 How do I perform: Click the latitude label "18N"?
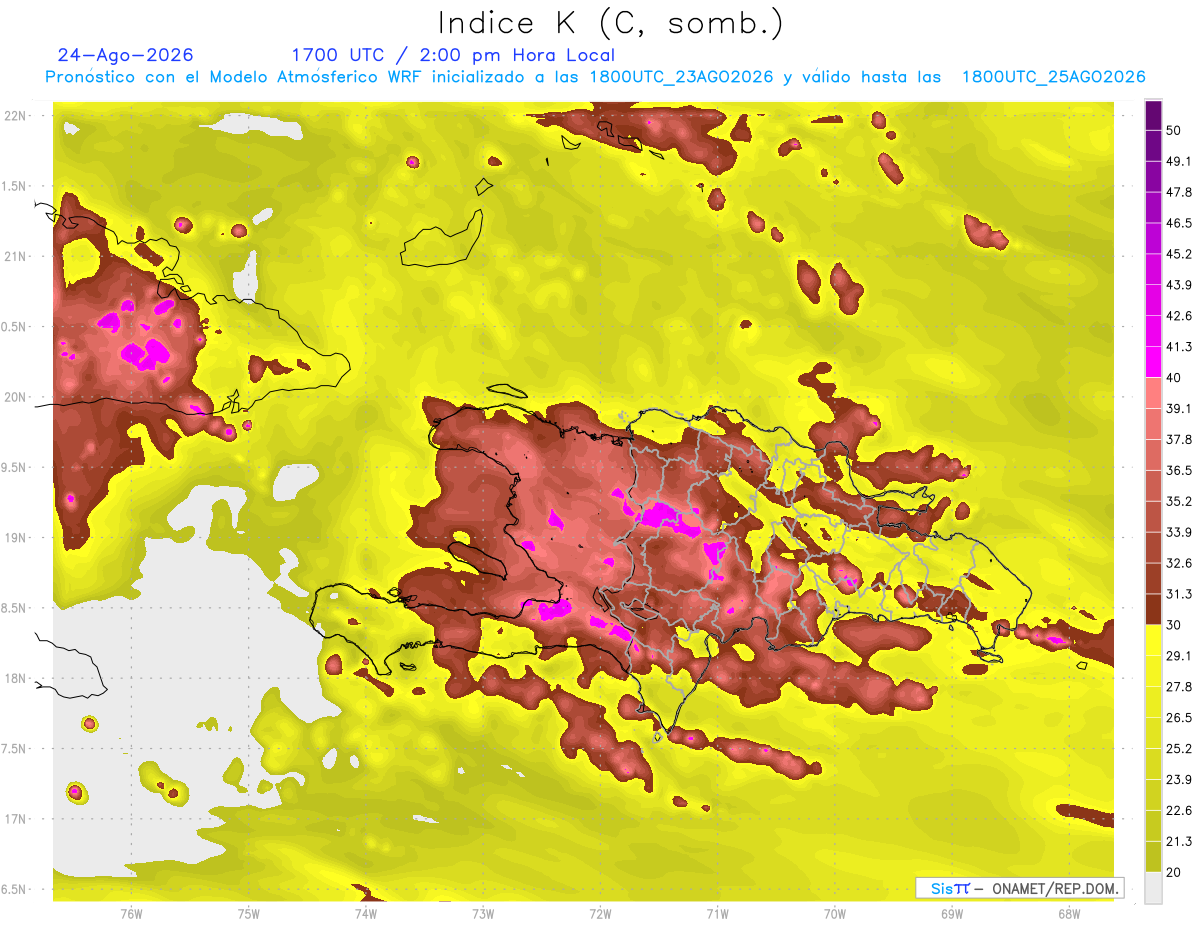pos(15,678)
